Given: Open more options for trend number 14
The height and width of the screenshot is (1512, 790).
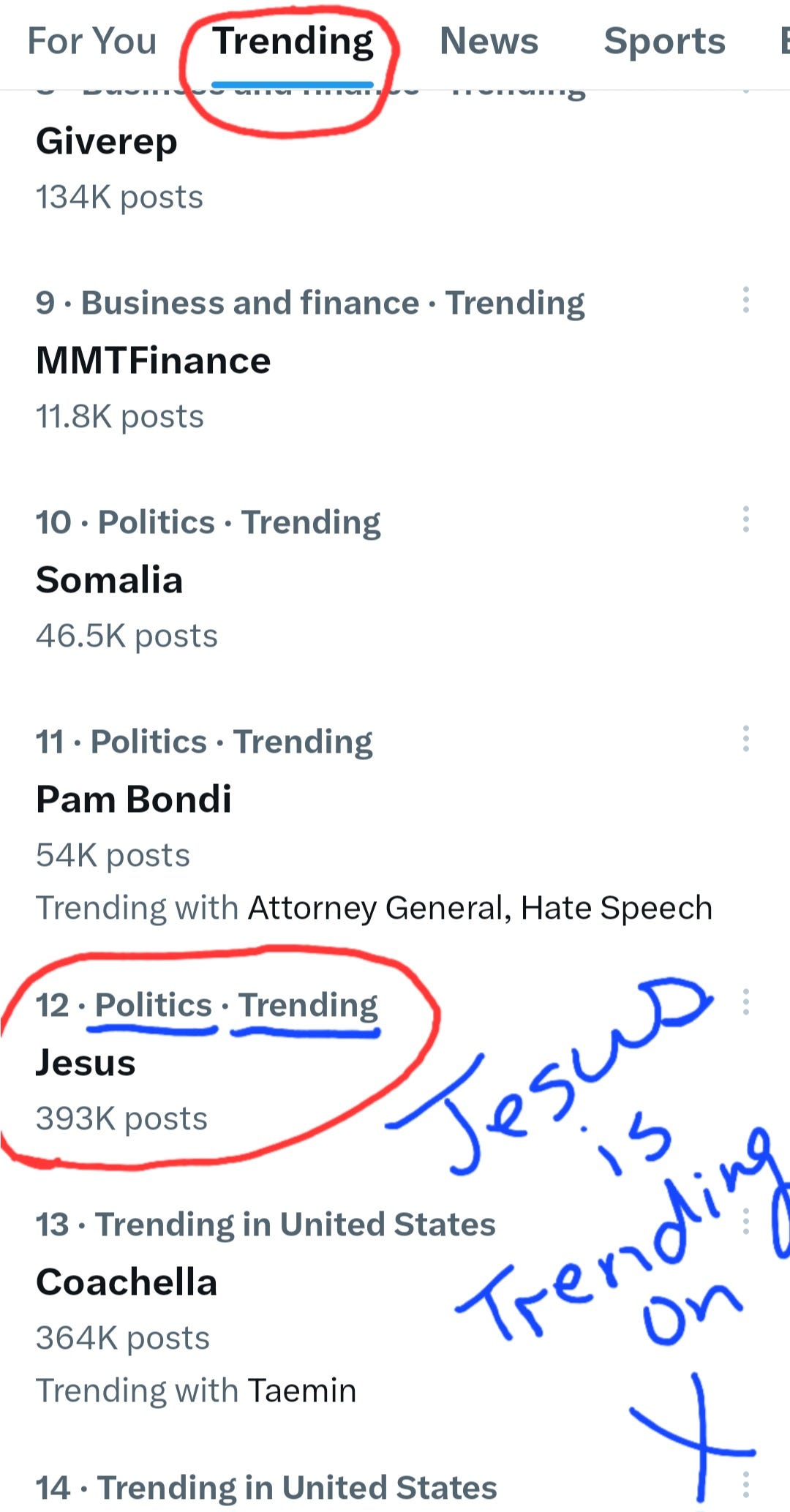Looking at the screenshot, I should (x=745, y=1485).
